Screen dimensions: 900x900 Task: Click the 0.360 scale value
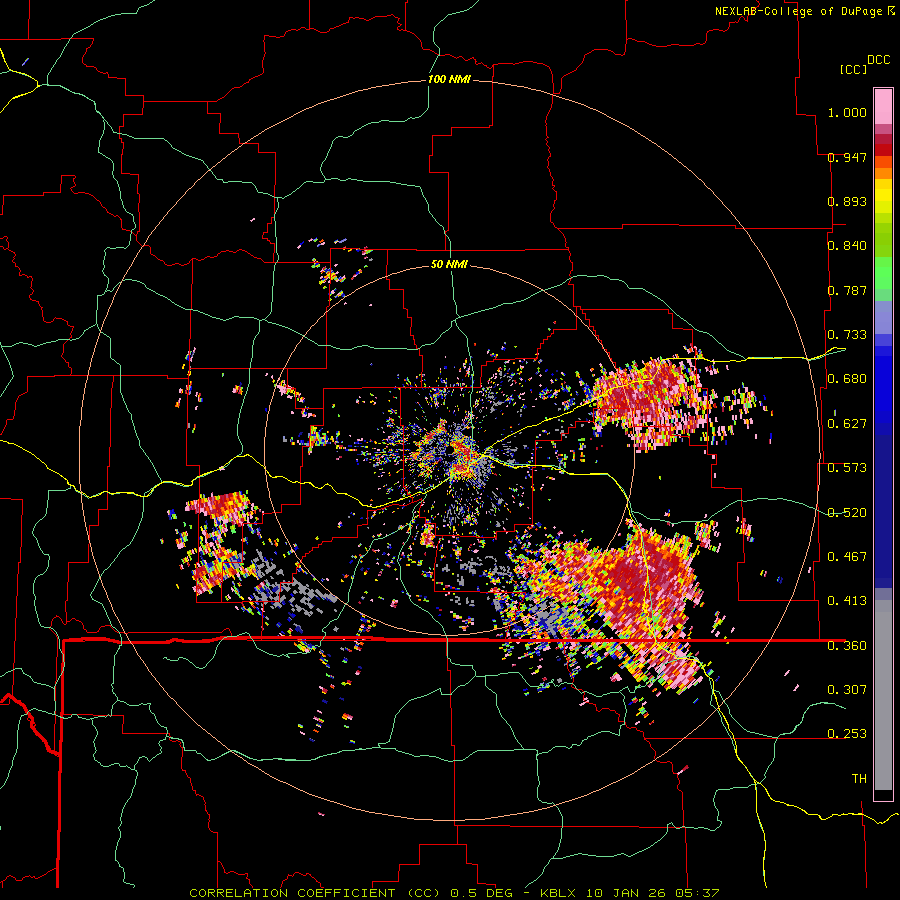coord(847,645)
